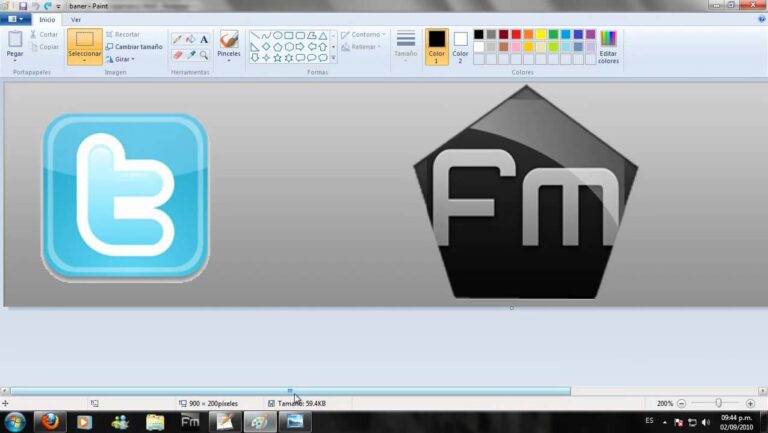Screen dimensions: 768x433
Task: Click the Save icon in quick access toolbar
Action: pos(23,6)
